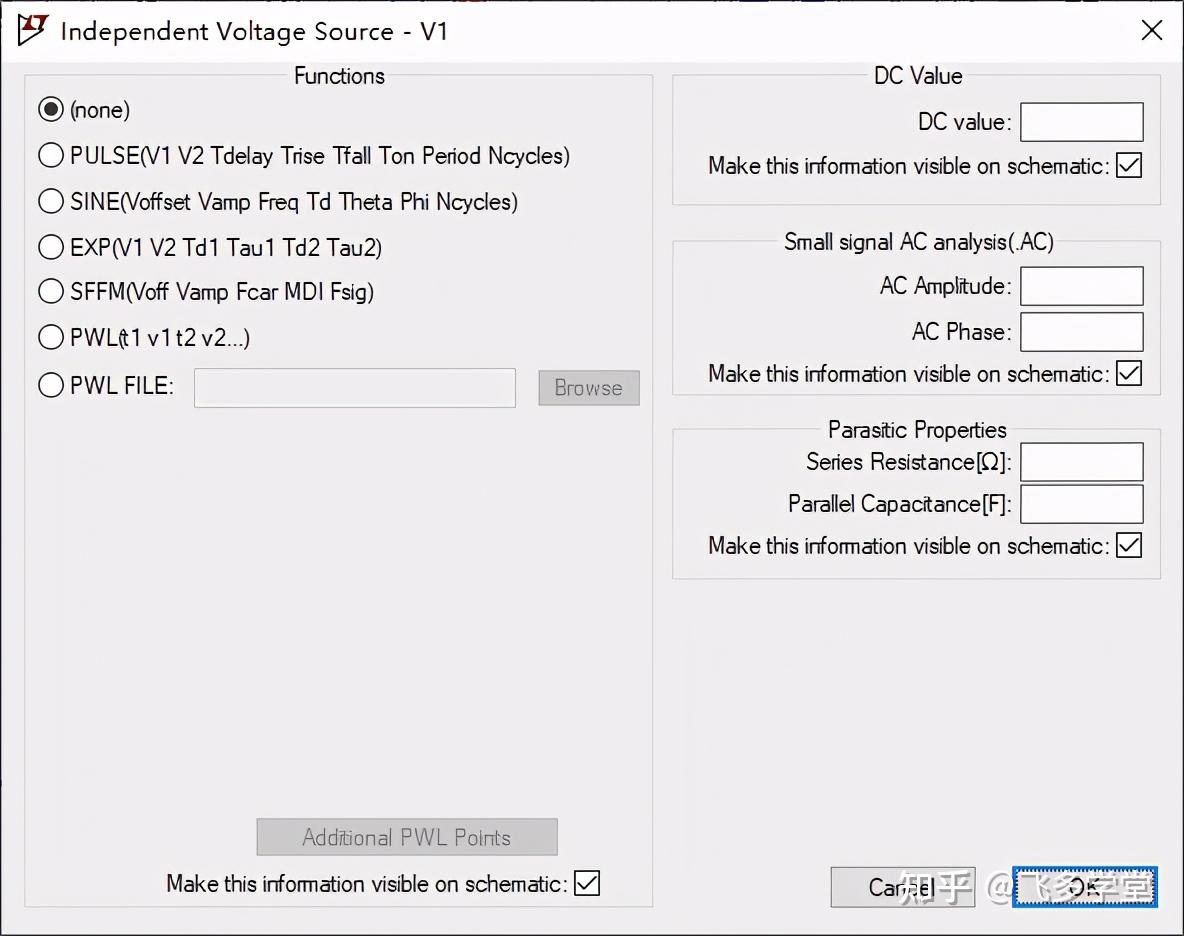Pick the SFFM function option
Viewport: 1184px width, 936px height.
click(51, 292)
